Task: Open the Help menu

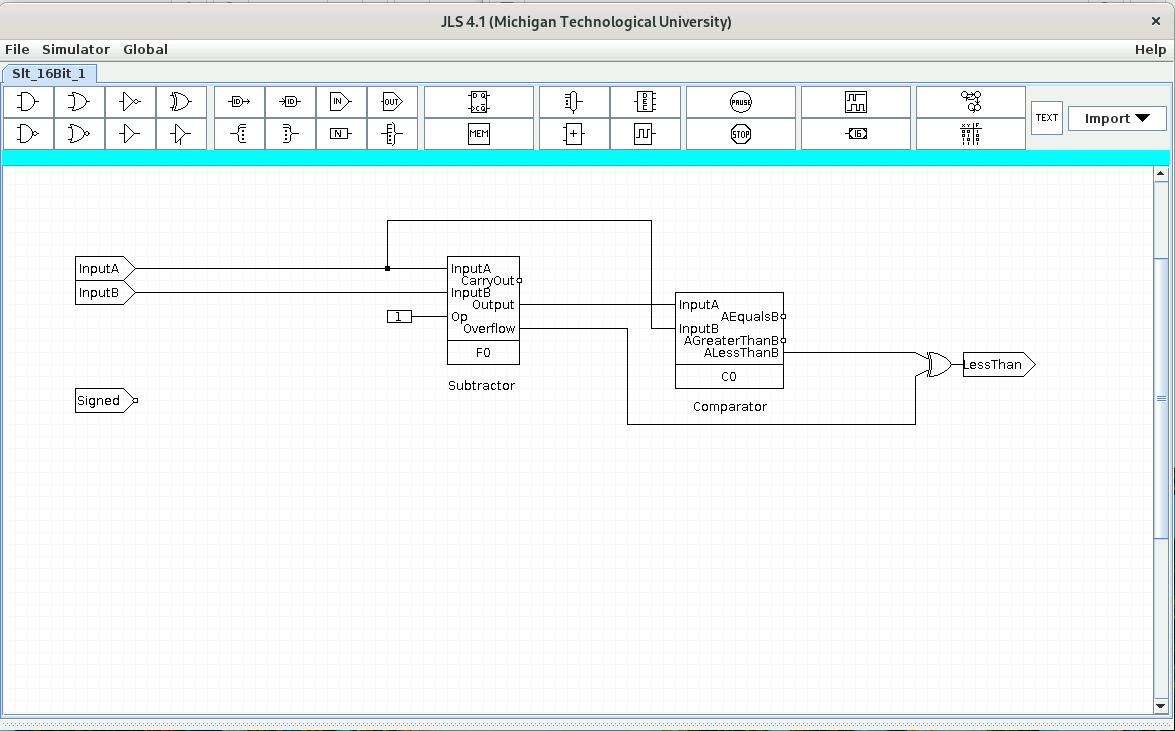Action: pyautogui.click(x=1150, y=49)
